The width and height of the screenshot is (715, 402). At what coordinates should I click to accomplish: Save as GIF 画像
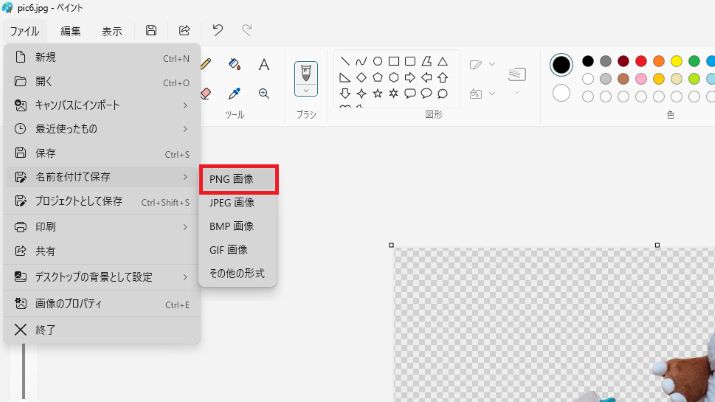pyautogui.click(x=238, y=250)
